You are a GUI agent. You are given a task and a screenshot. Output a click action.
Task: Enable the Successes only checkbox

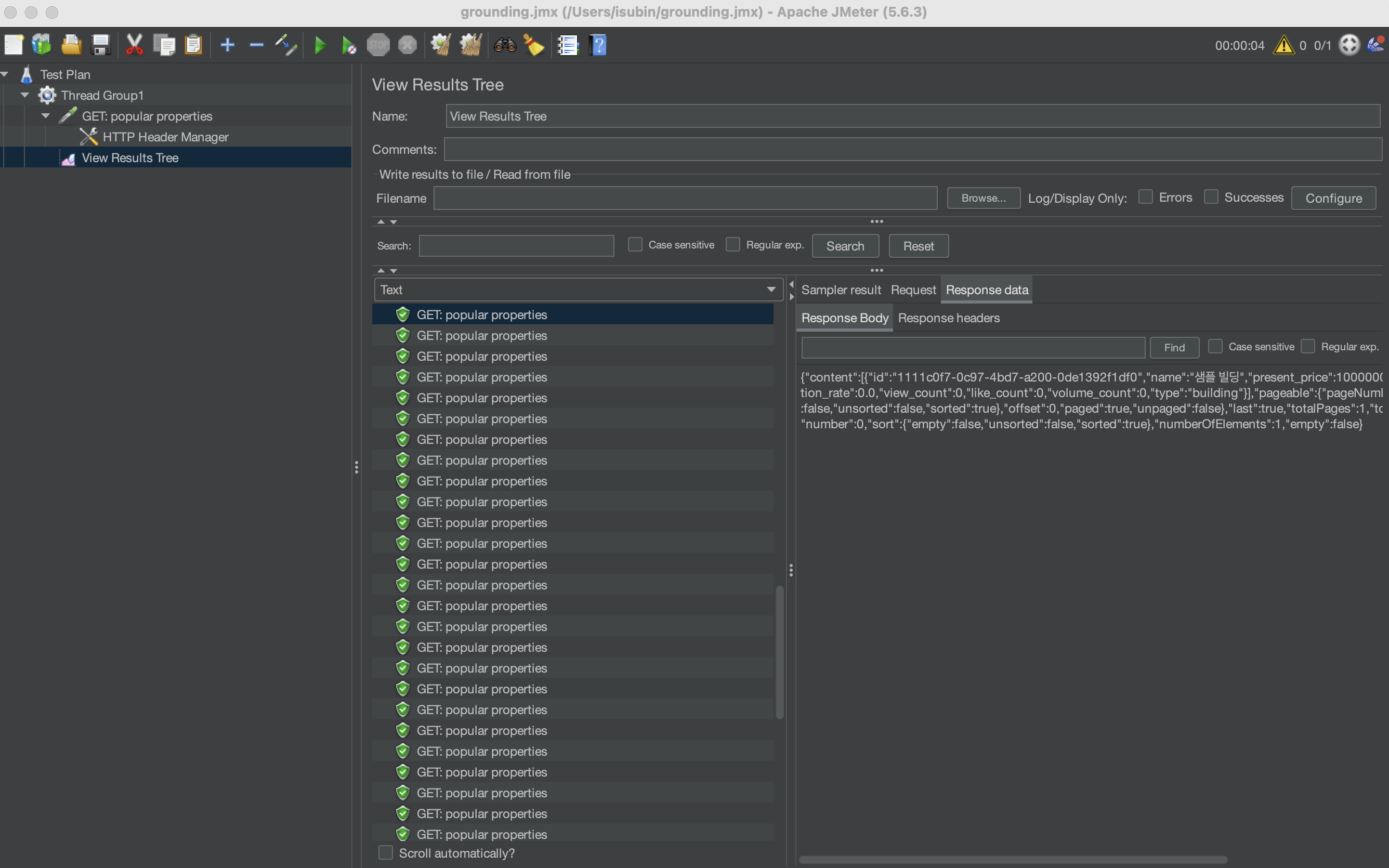1211,197
